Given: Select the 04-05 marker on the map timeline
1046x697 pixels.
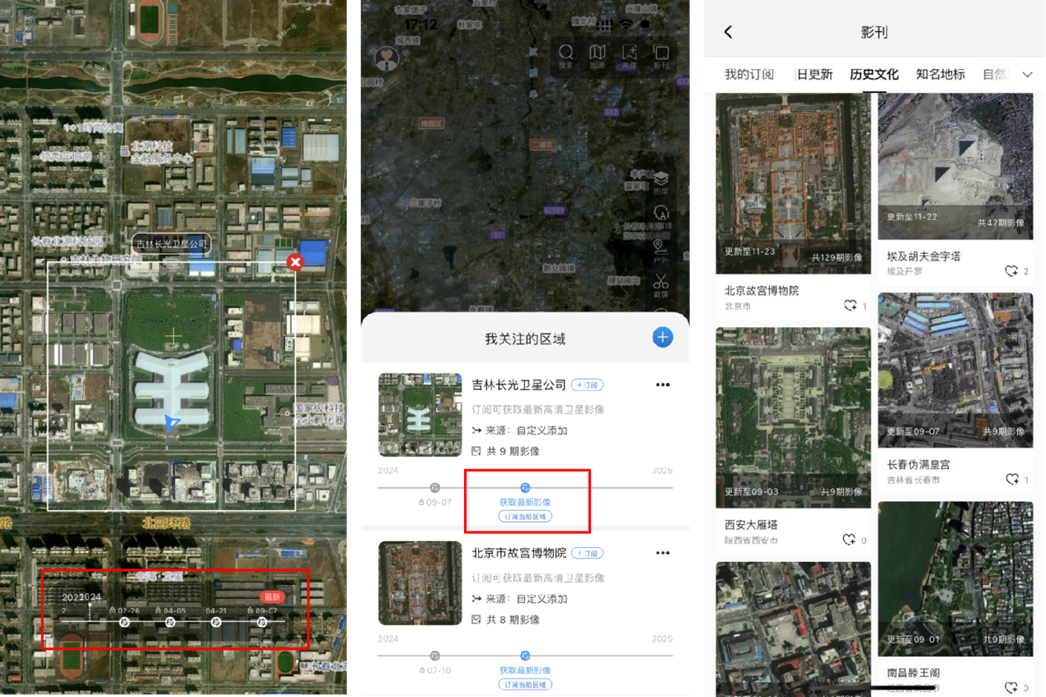Looking at the screenshot, I should pos(171,621).
